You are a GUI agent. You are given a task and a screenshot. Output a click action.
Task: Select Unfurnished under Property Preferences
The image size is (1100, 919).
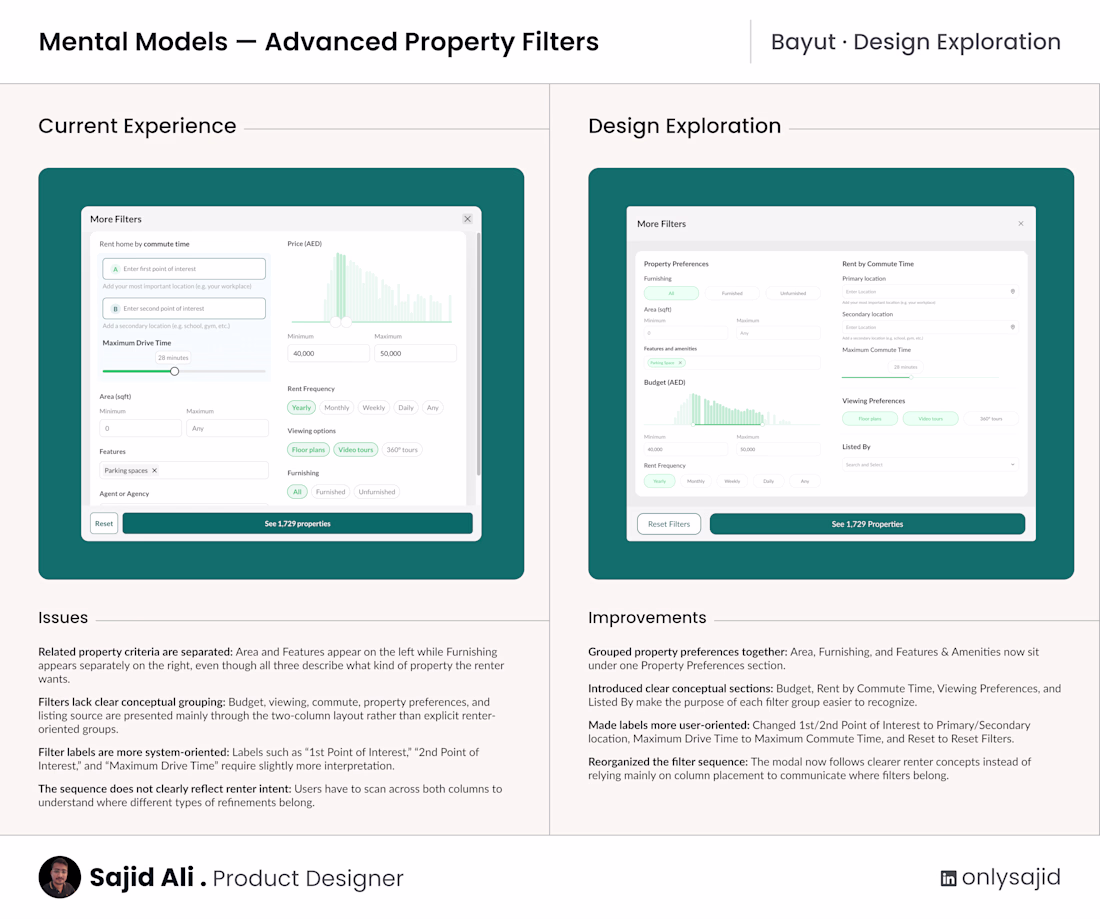pyautogui.click(x=793, y=293)
